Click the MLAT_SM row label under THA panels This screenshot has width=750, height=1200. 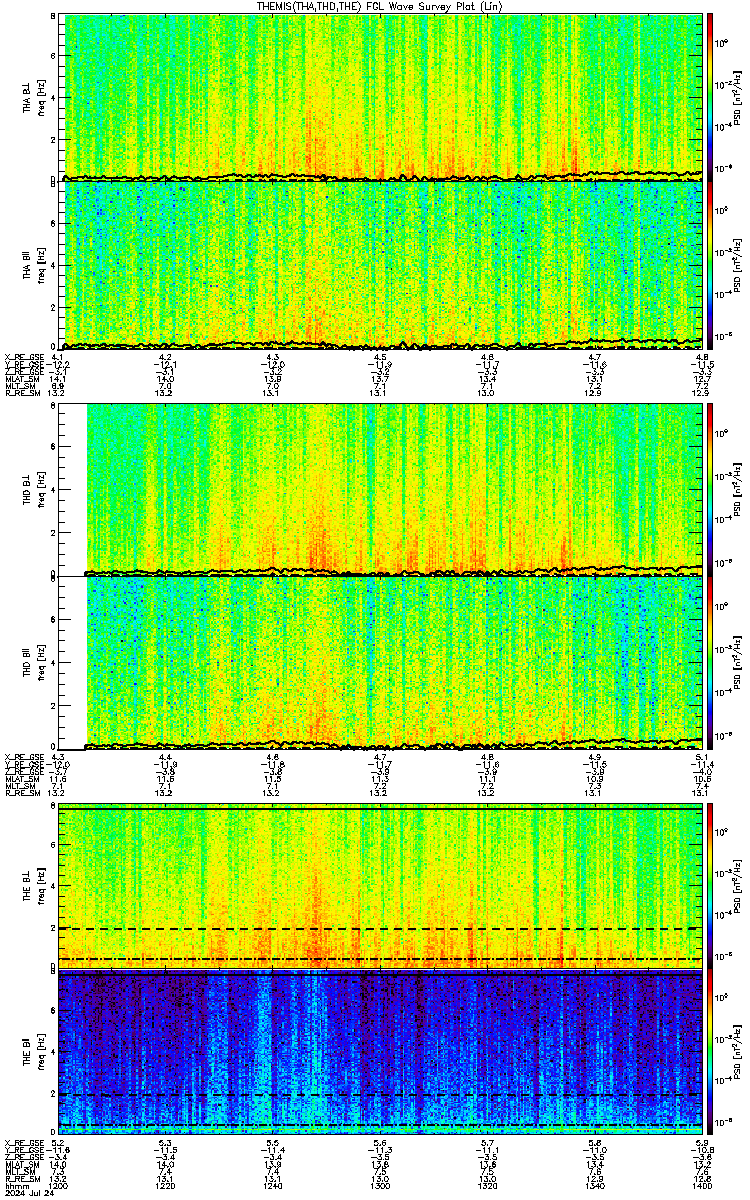point(20,379)
